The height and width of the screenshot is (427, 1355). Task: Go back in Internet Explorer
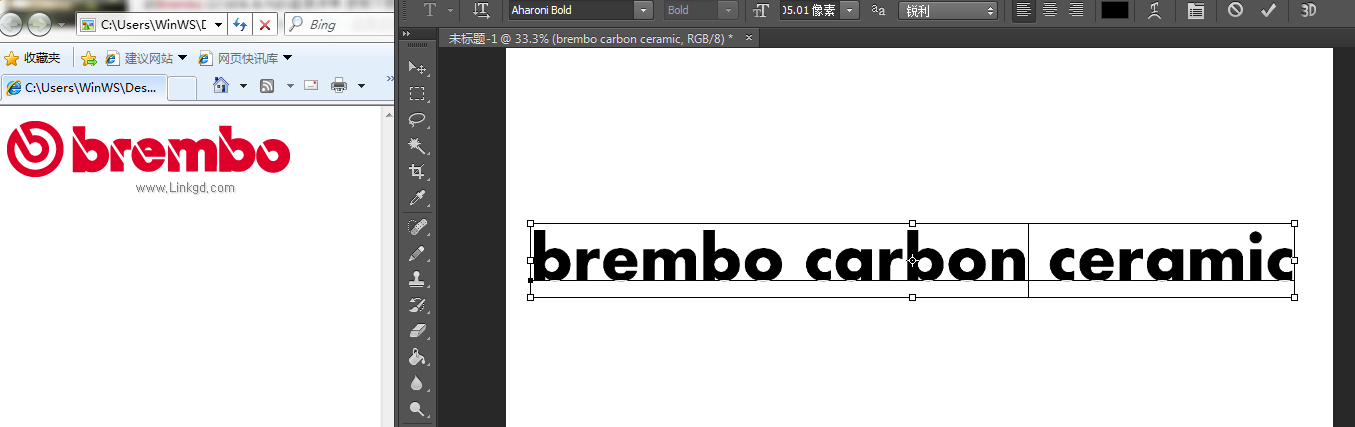(x=13, y=24)
